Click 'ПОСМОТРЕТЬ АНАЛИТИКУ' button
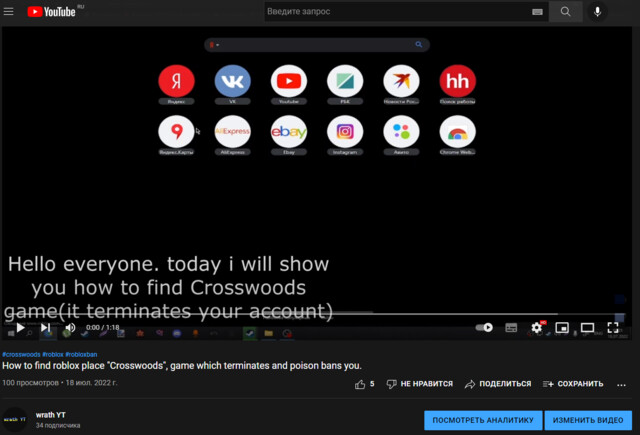Image resolution: width=640 pixels, height=435 pixels. [x=483, y=420]
